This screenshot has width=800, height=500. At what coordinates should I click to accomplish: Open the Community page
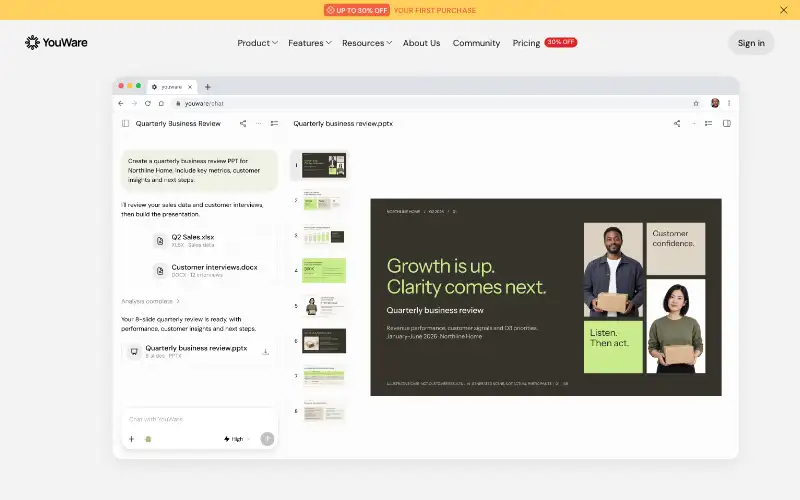476,43
